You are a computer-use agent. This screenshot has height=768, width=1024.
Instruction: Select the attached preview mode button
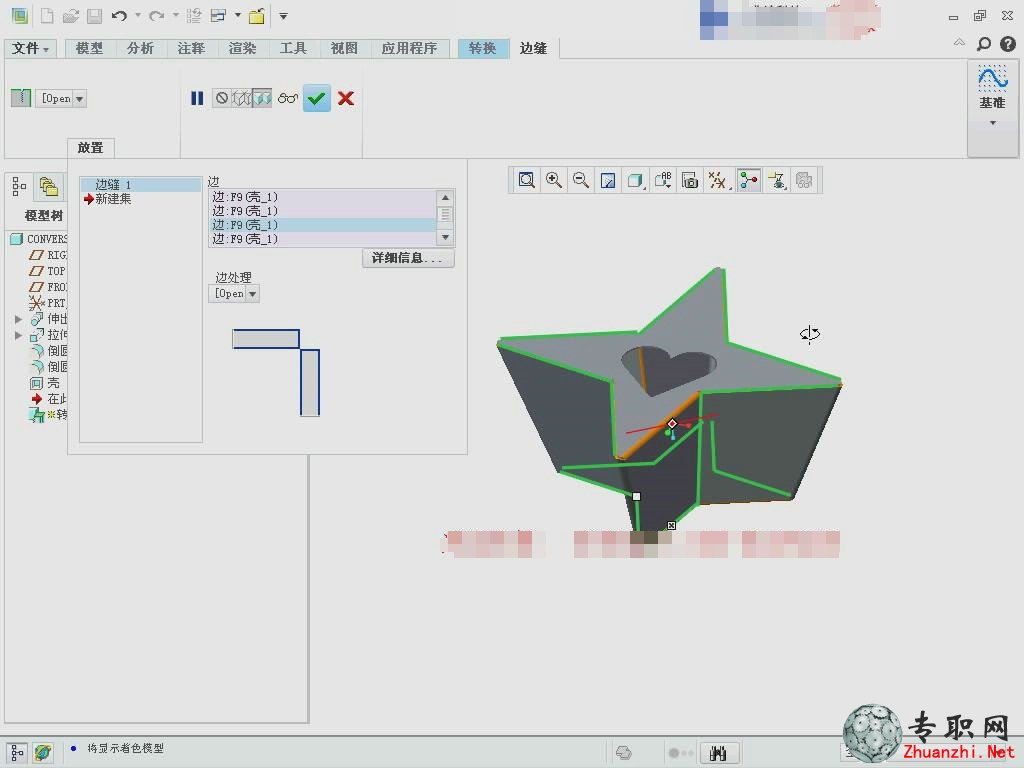pyautogui.click(x=262, y=98)
